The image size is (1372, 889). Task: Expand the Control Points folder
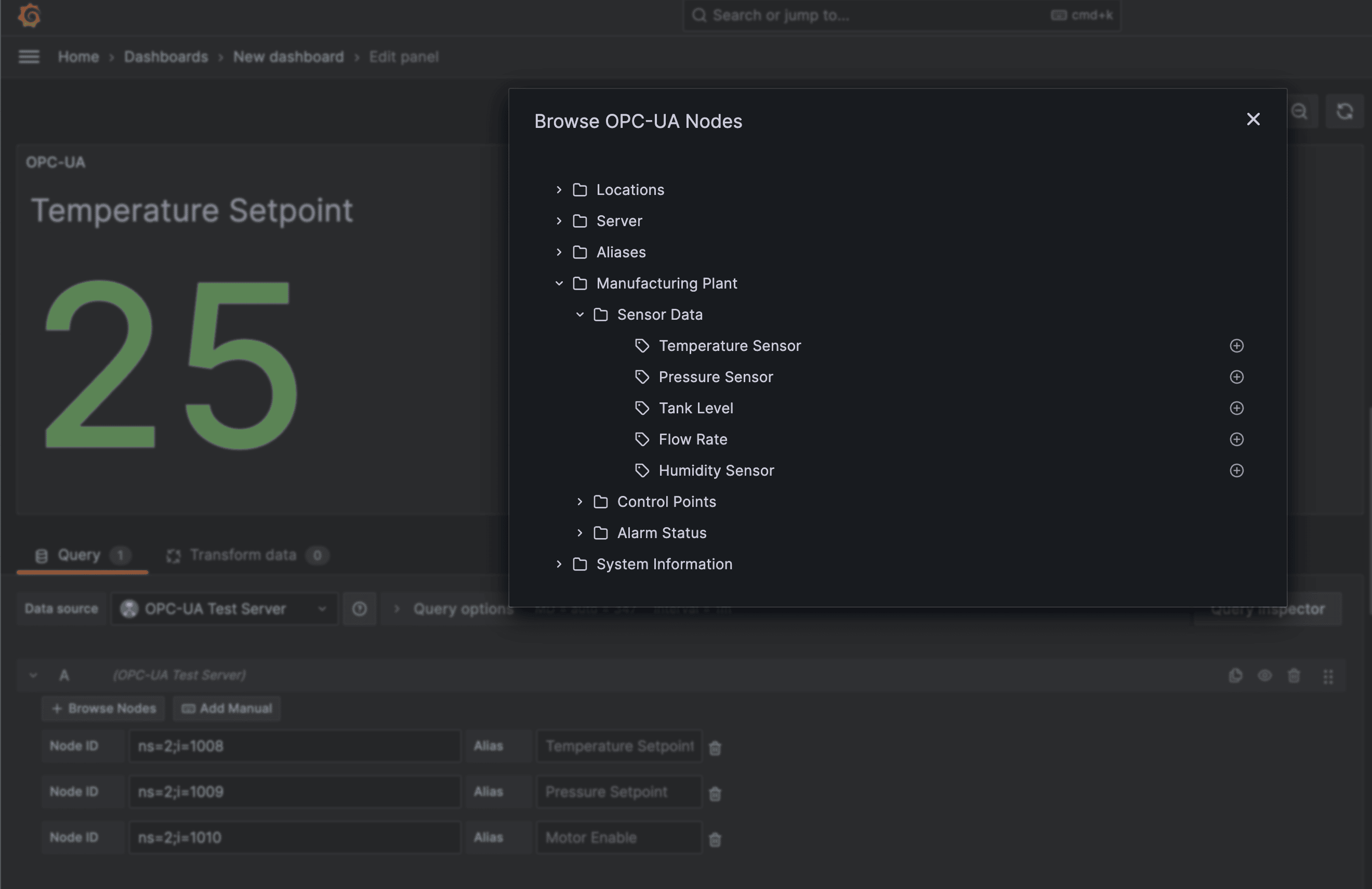[x=579, y=502]
